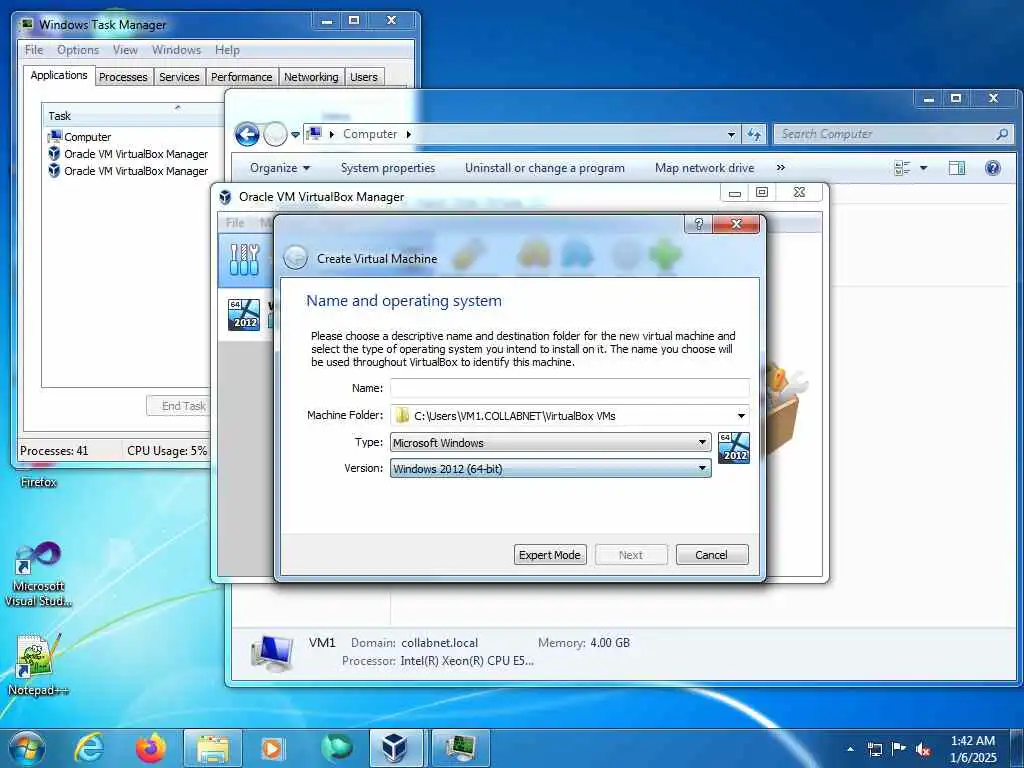Expand the explorer address bar history dropdown
Image resolution: width=1024 pixels, height=768 pixels.
tap(731, 135)
